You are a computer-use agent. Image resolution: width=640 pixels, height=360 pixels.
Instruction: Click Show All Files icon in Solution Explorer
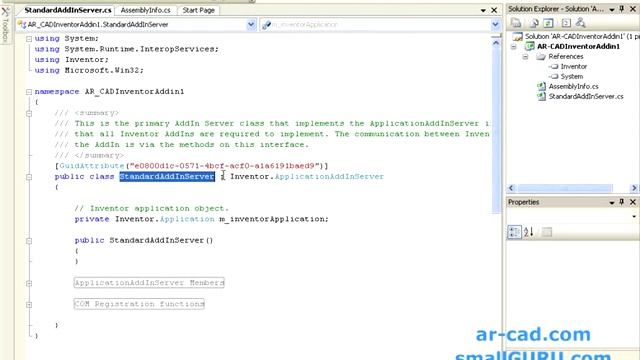click(x=533, y=24)
